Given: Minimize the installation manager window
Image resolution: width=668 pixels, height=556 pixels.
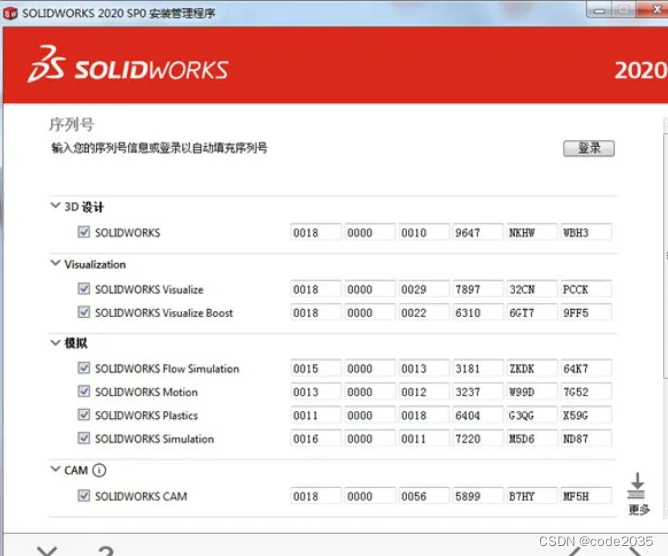Looking at the screenshot, I should pos(600,10).
